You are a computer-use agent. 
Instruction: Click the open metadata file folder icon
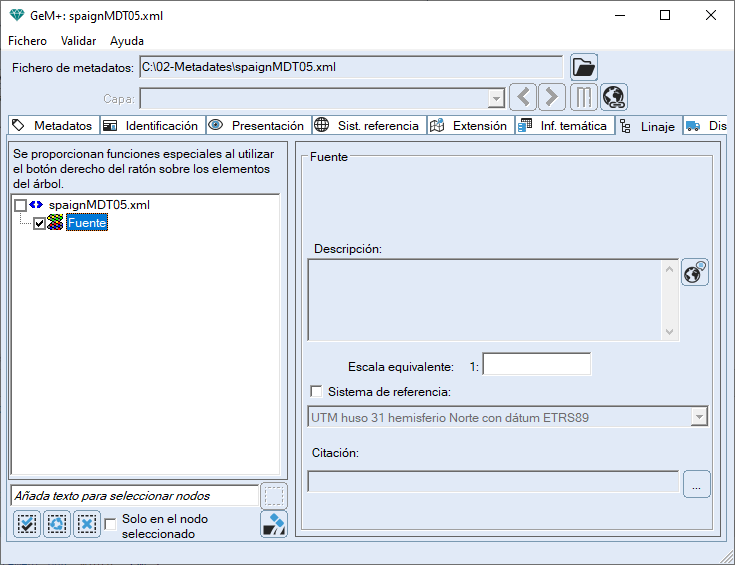584,68
